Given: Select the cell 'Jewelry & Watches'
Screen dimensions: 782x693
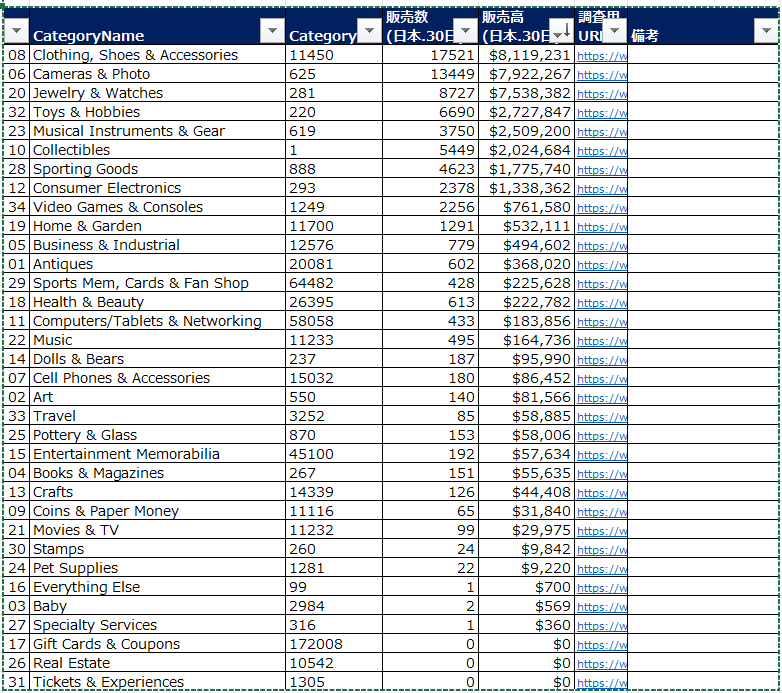Looking at the screenshot, I should point(157,93).
